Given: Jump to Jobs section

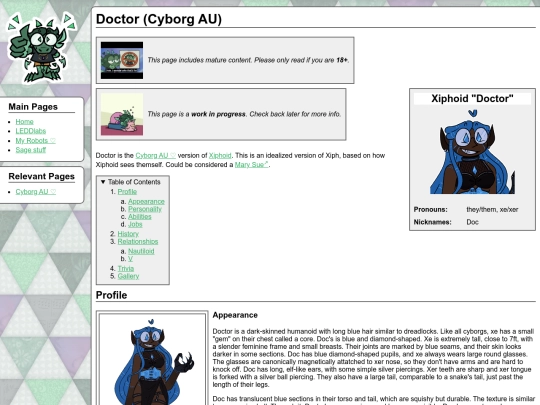Looking at the screenshot, I should pyautogui.click(x=135, y=224).
